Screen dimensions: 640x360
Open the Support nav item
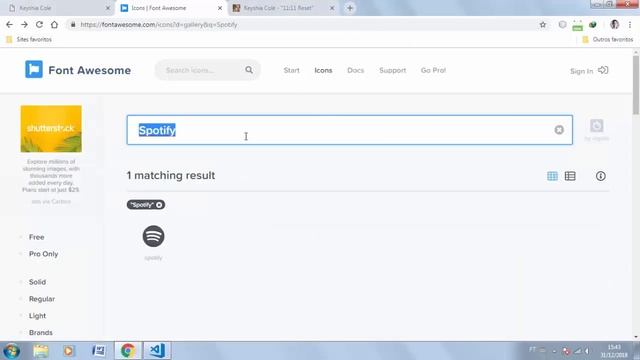pos(393,70)
